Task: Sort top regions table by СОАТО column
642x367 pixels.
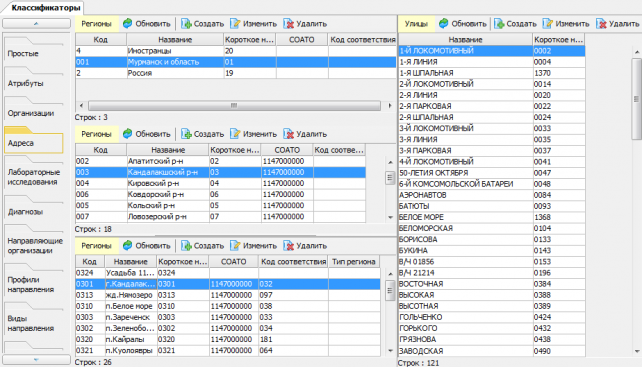Action: tap(302, 40)
